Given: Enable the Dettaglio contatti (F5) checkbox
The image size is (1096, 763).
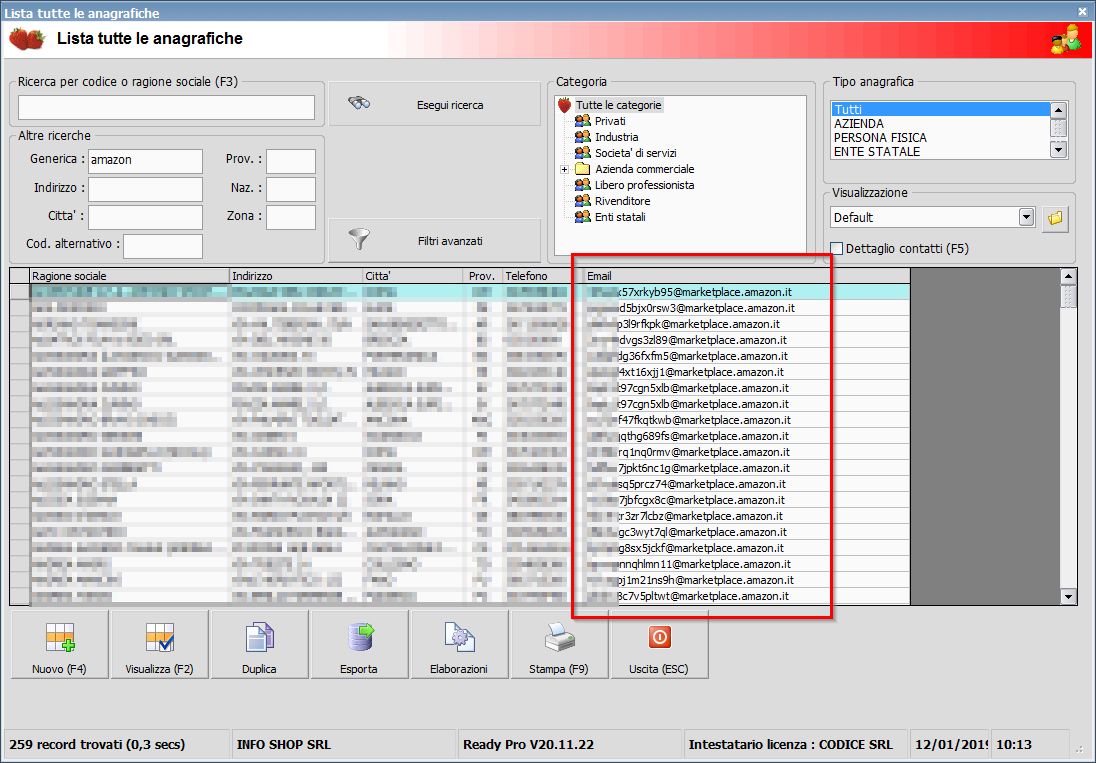Looking at the screenshot, I should coord(836,249).
